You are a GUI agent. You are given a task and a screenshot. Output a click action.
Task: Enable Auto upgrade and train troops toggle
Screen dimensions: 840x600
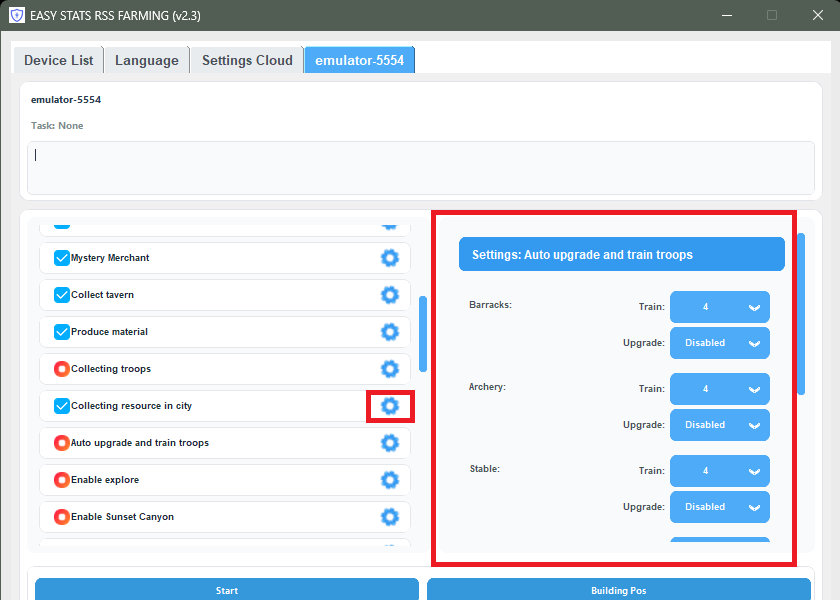point(62,442)
